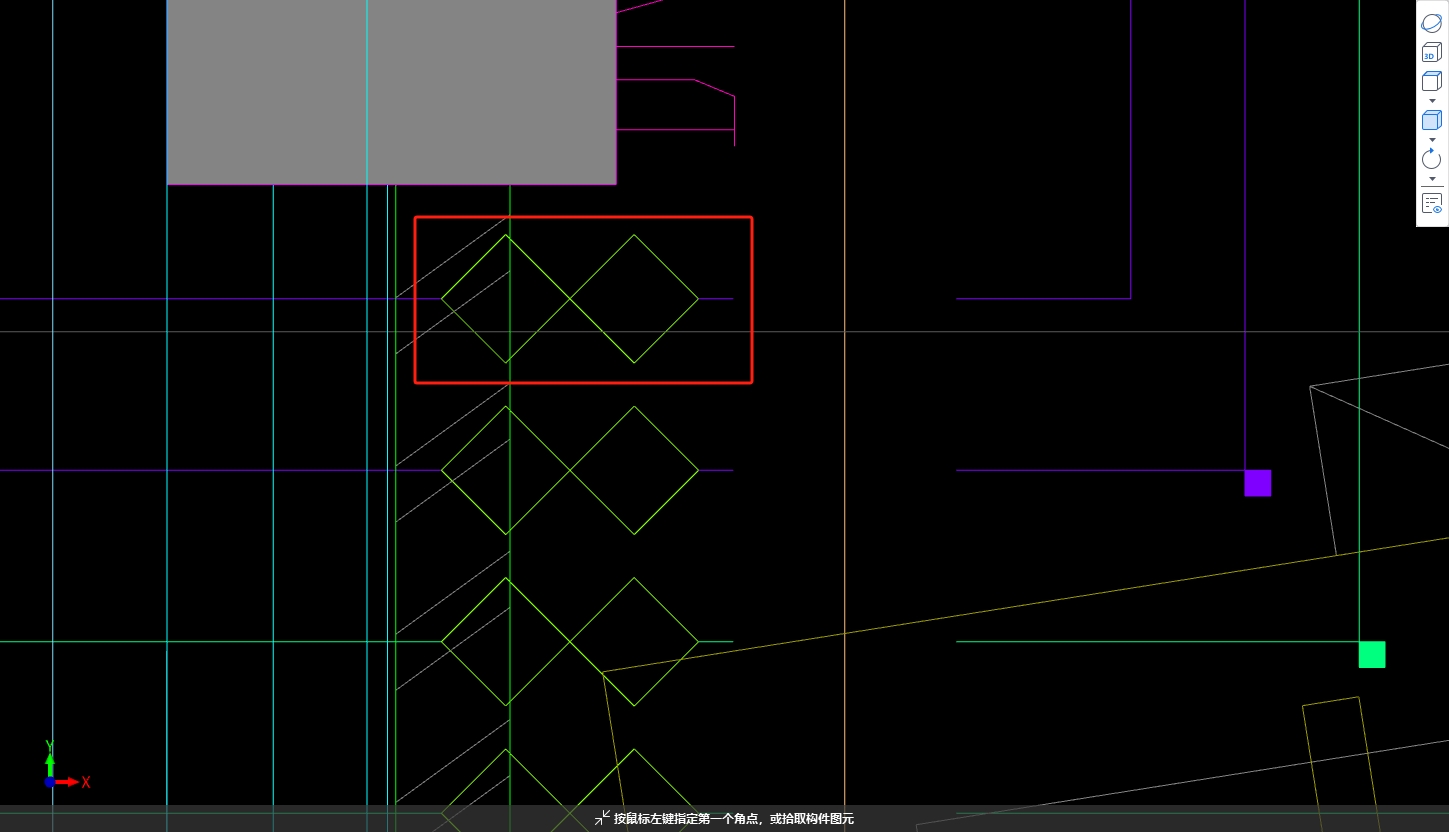
Task: Open dropdown below the rotate view icon
Action: [1432, 178]
